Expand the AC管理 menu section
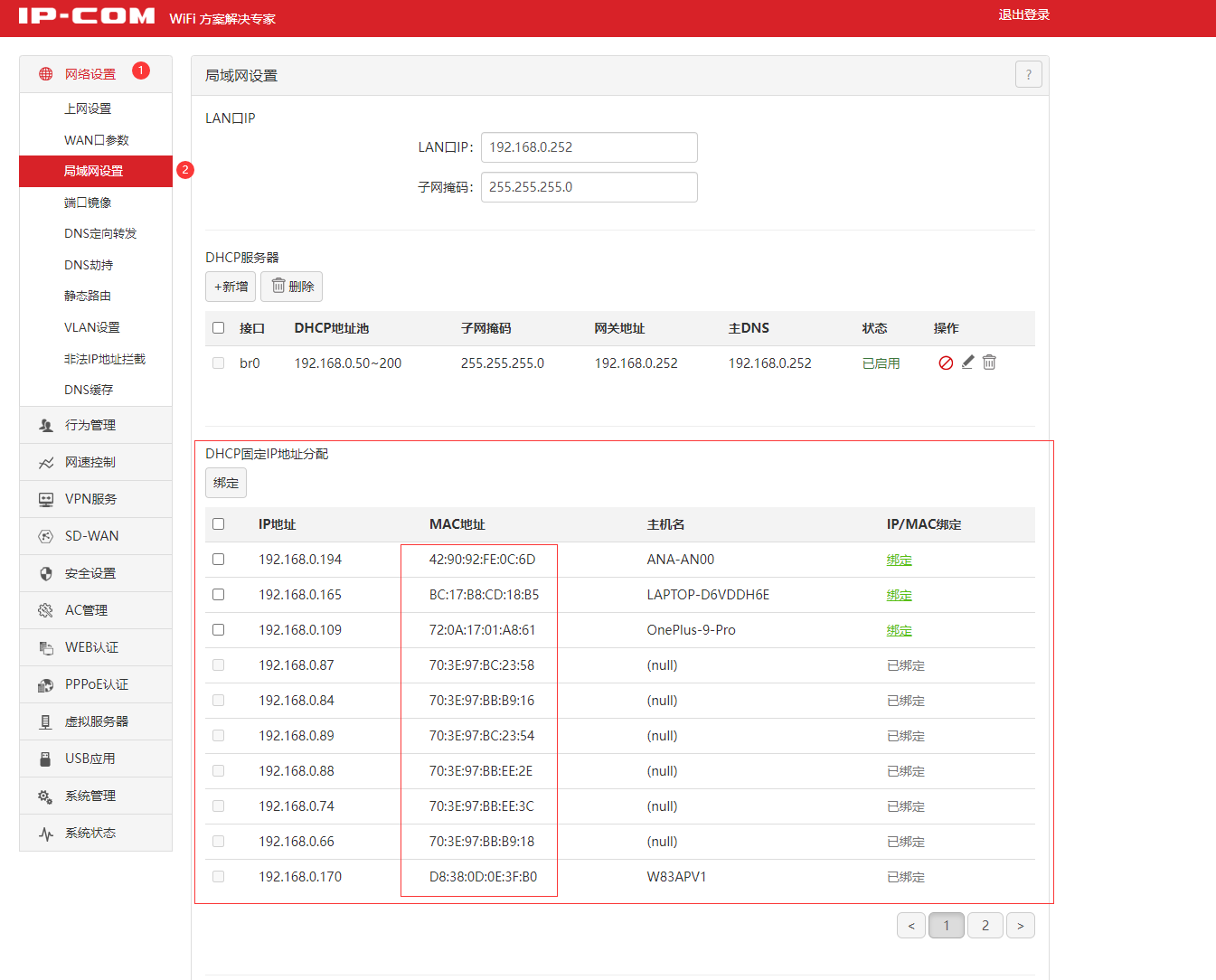This screenshot has width=1216, height=980. [96, 610]
